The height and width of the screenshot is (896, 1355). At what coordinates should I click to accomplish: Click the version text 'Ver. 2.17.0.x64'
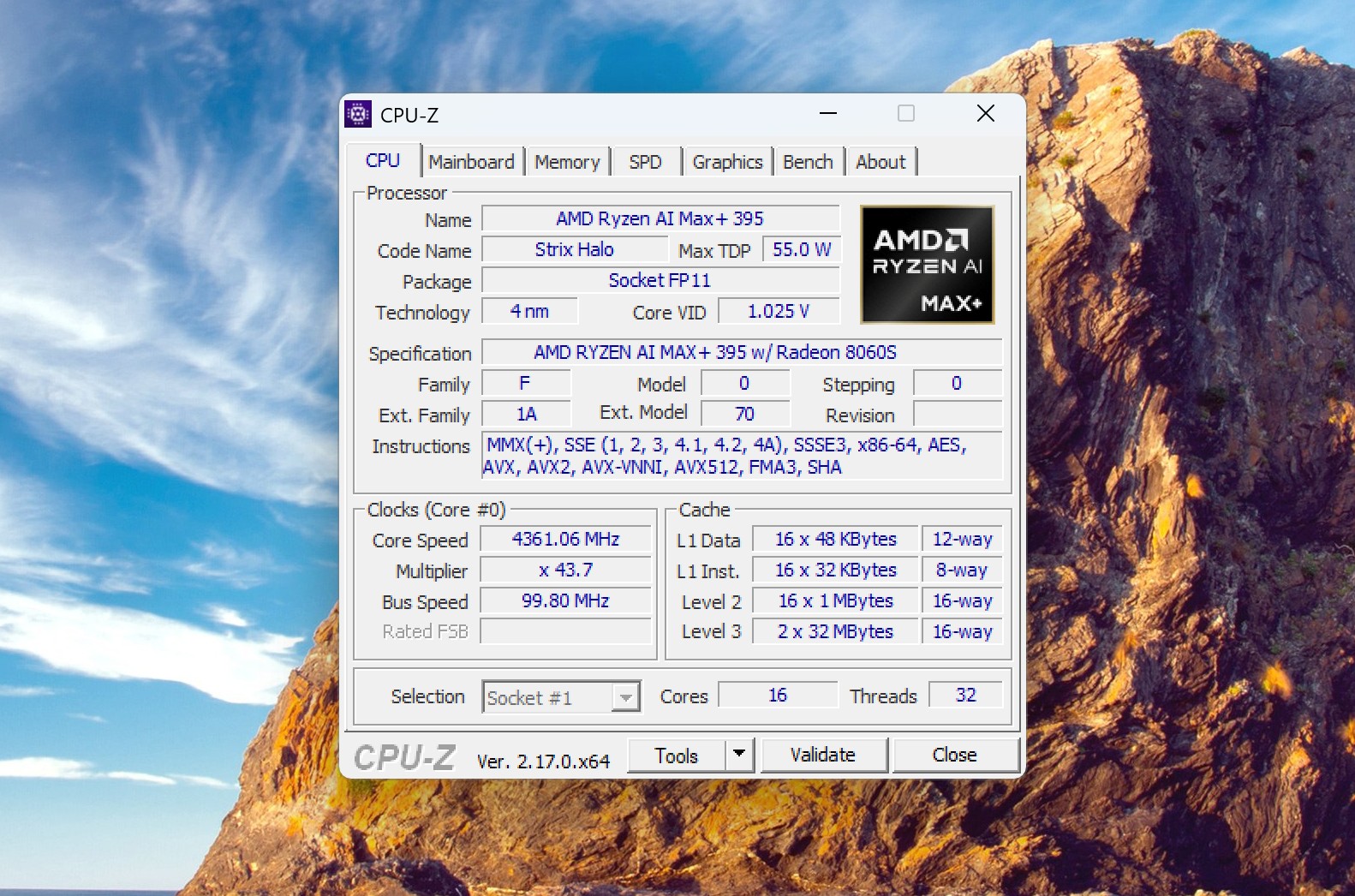[543, 761]
